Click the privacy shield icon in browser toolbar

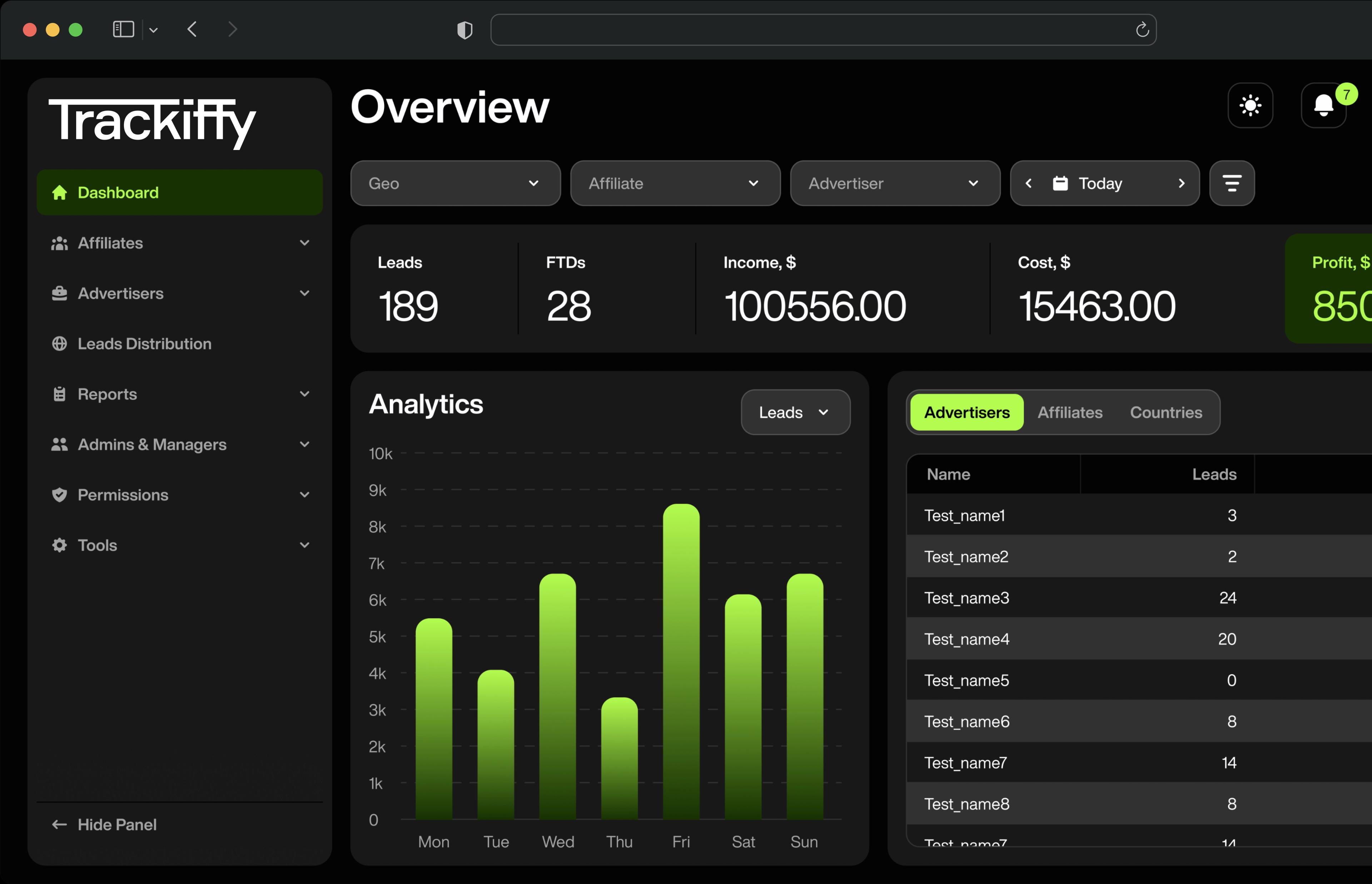click(464, 30)
